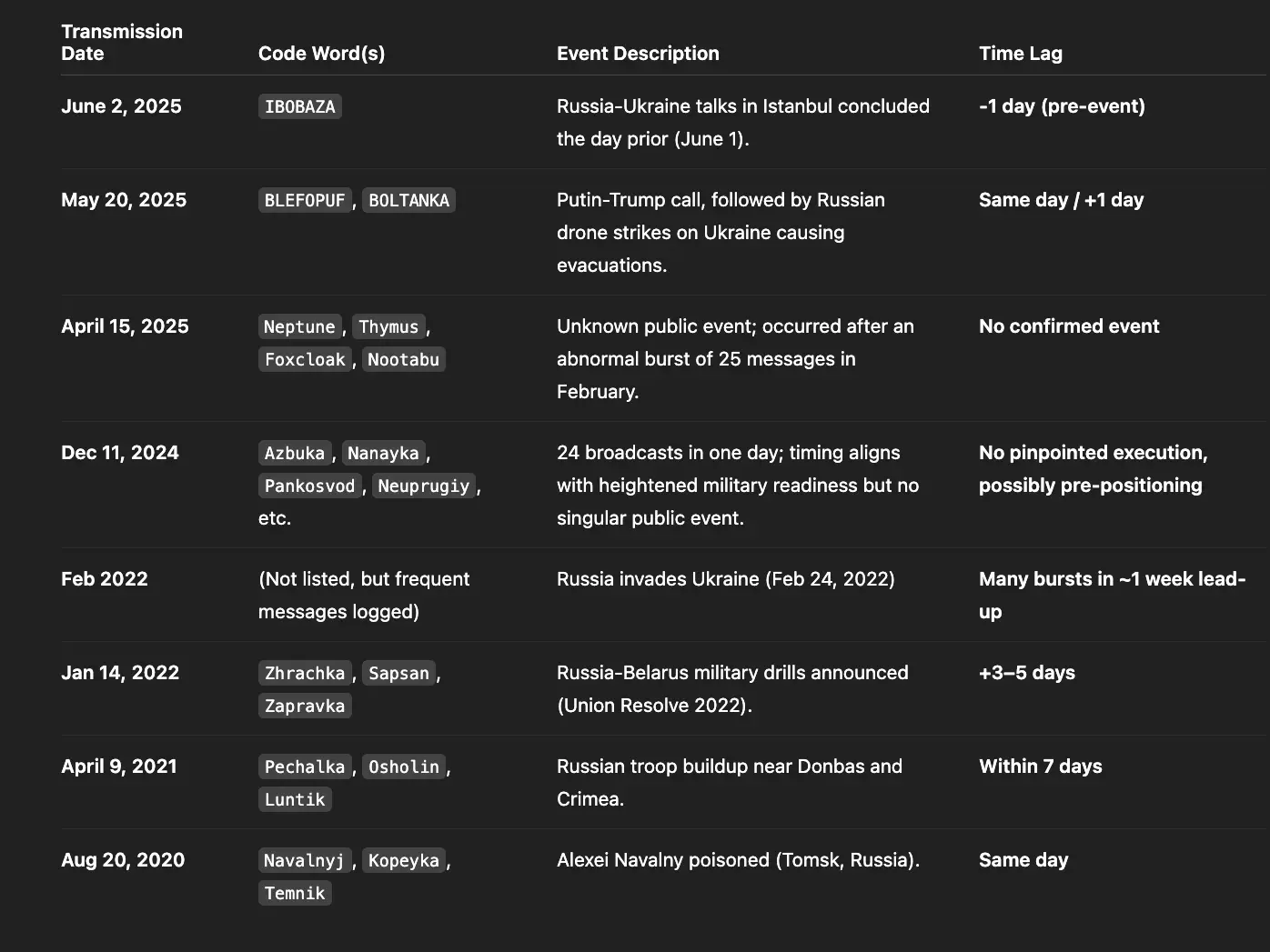Select the Zhrachka code word
Screen dimensions: 1270x952
pos(305,674)
